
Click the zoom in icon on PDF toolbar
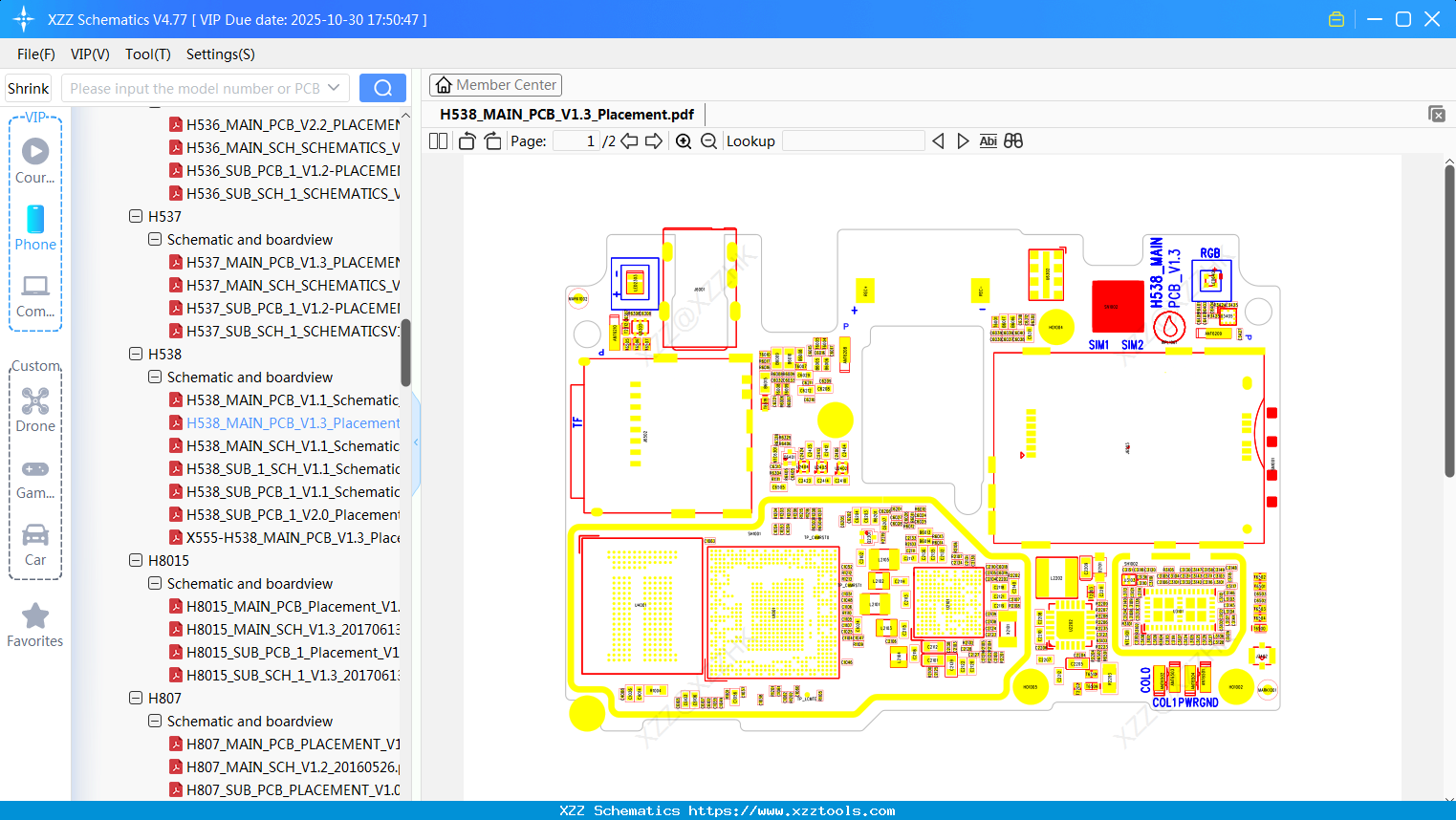pyautogui.click(x=684, y=140)
